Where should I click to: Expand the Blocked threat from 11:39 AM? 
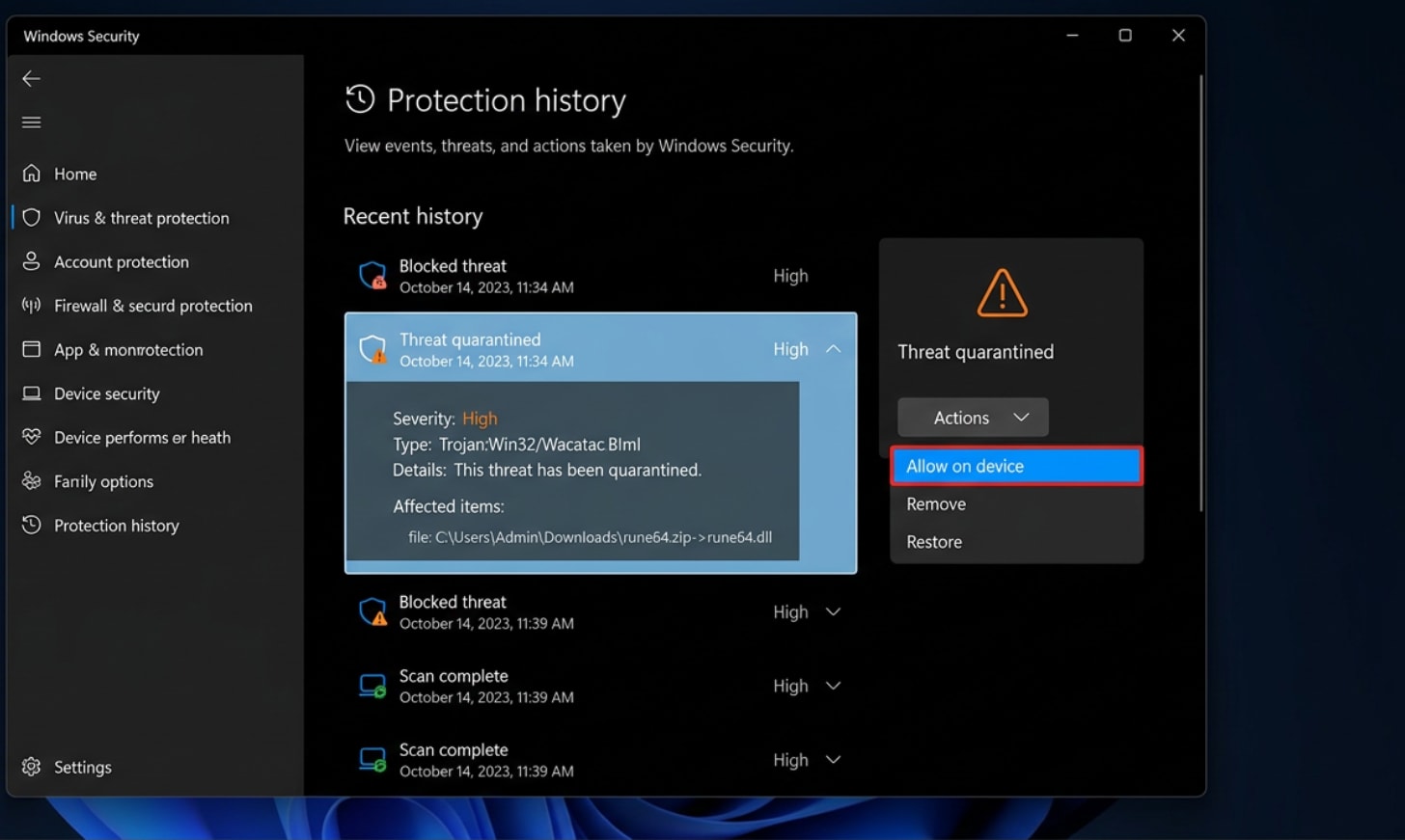834,611
